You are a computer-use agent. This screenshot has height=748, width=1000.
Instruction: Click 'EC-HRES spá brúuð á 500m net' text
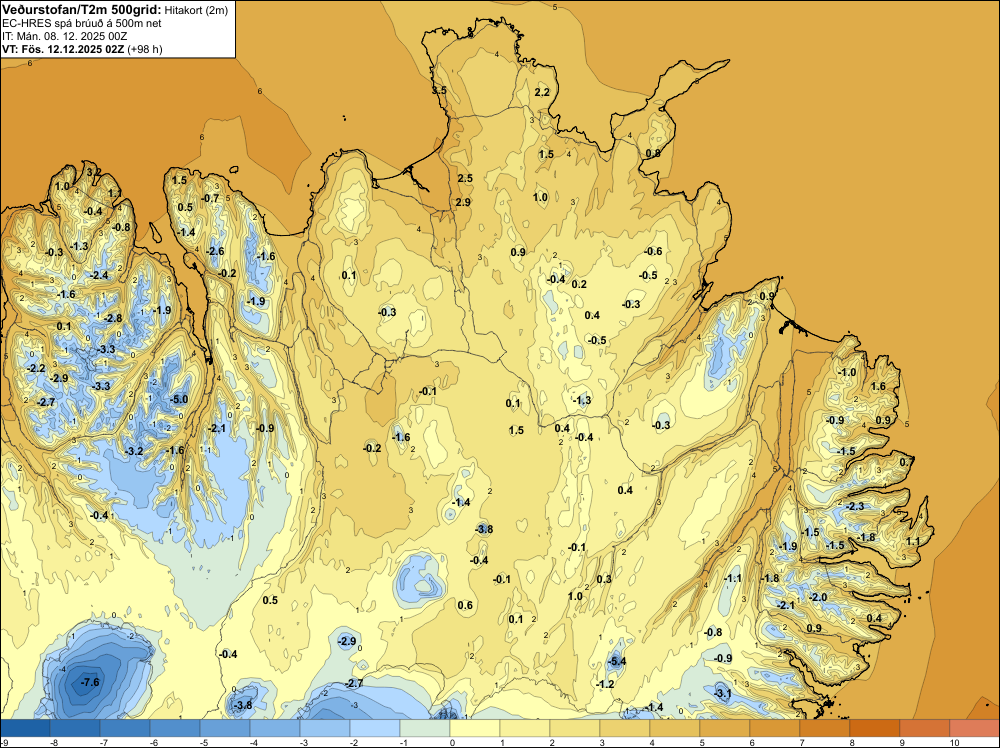[x=82, y=23]
